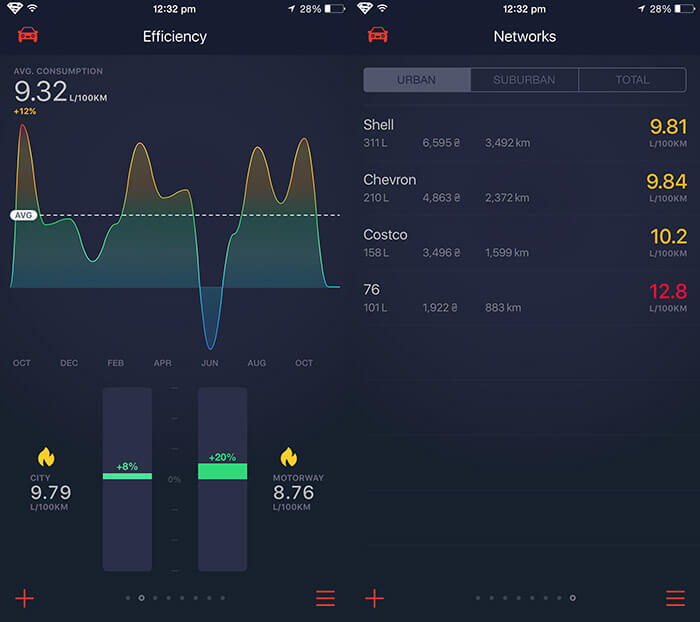Tap the JUN month label on chart
The image size is (700, 622).
(210, 363)
